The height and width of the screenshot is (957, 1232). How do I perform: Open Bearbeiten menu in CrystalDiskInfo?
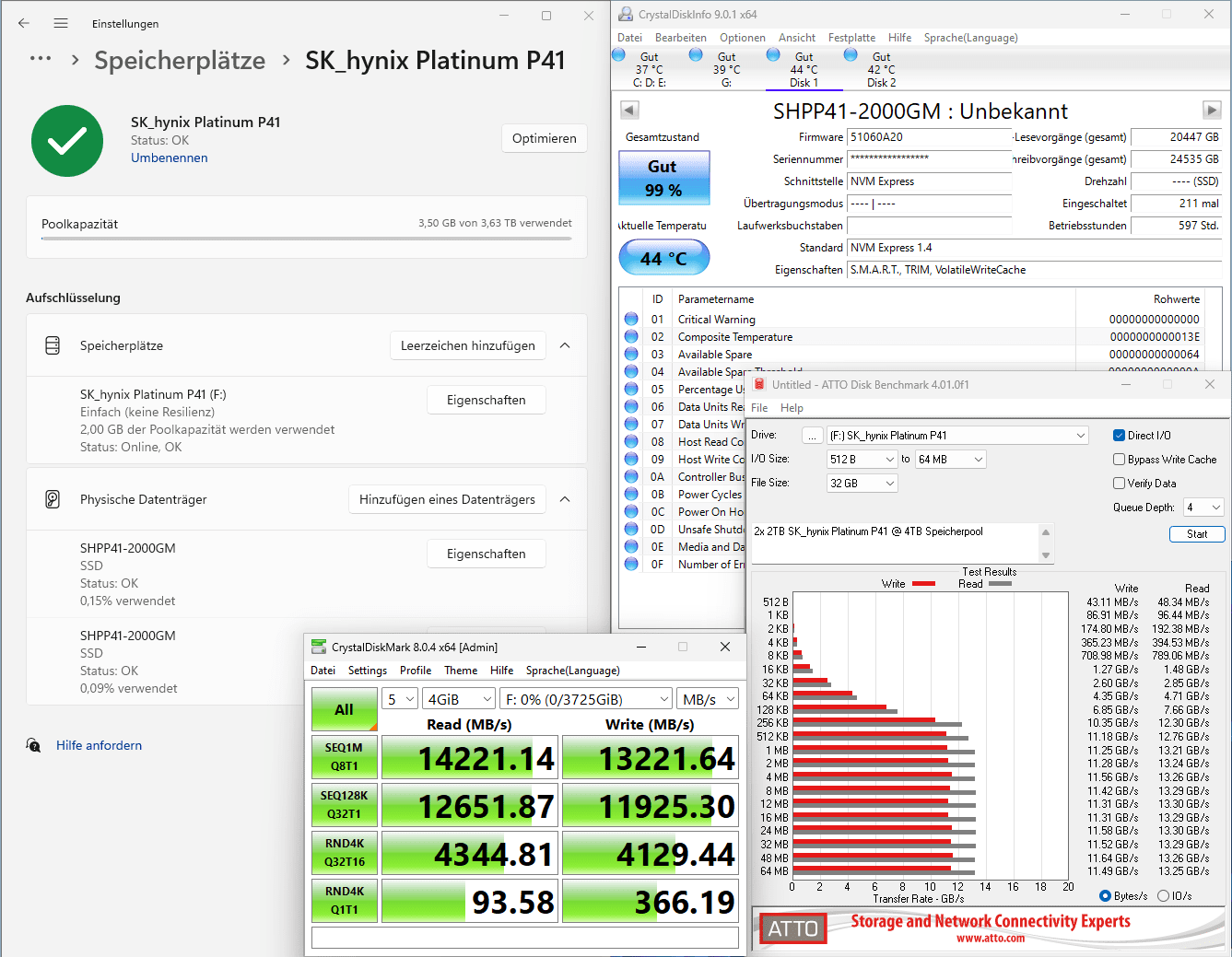[x=681, y=38]
